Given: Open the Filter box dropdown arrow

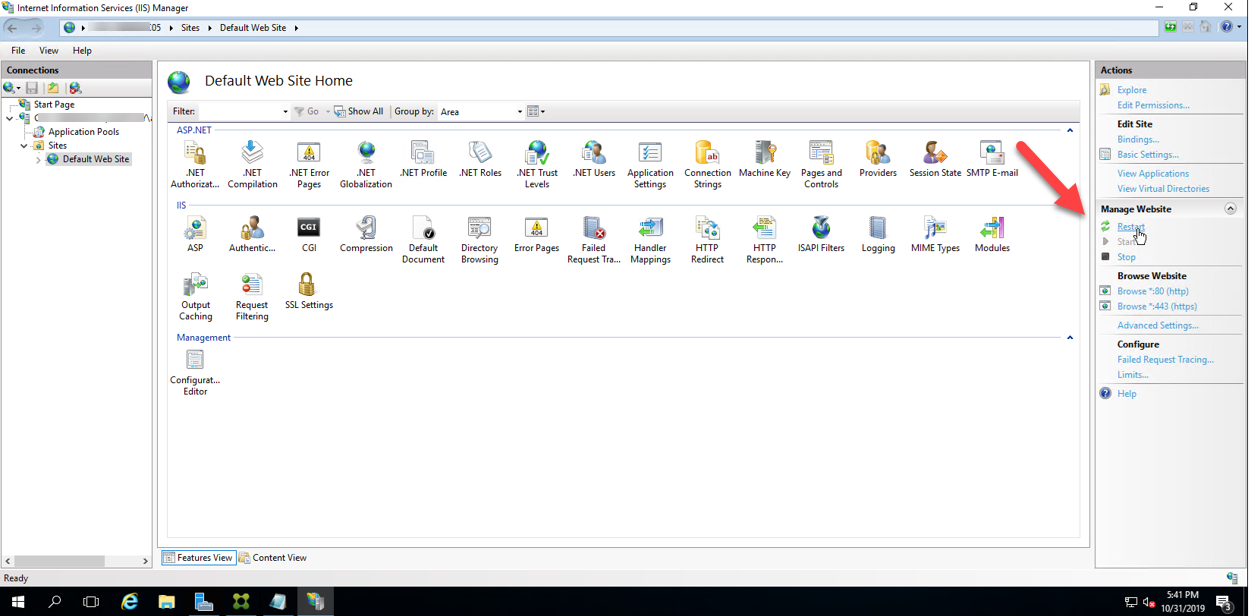Looking at the screenshot, I should coord(285,112).
